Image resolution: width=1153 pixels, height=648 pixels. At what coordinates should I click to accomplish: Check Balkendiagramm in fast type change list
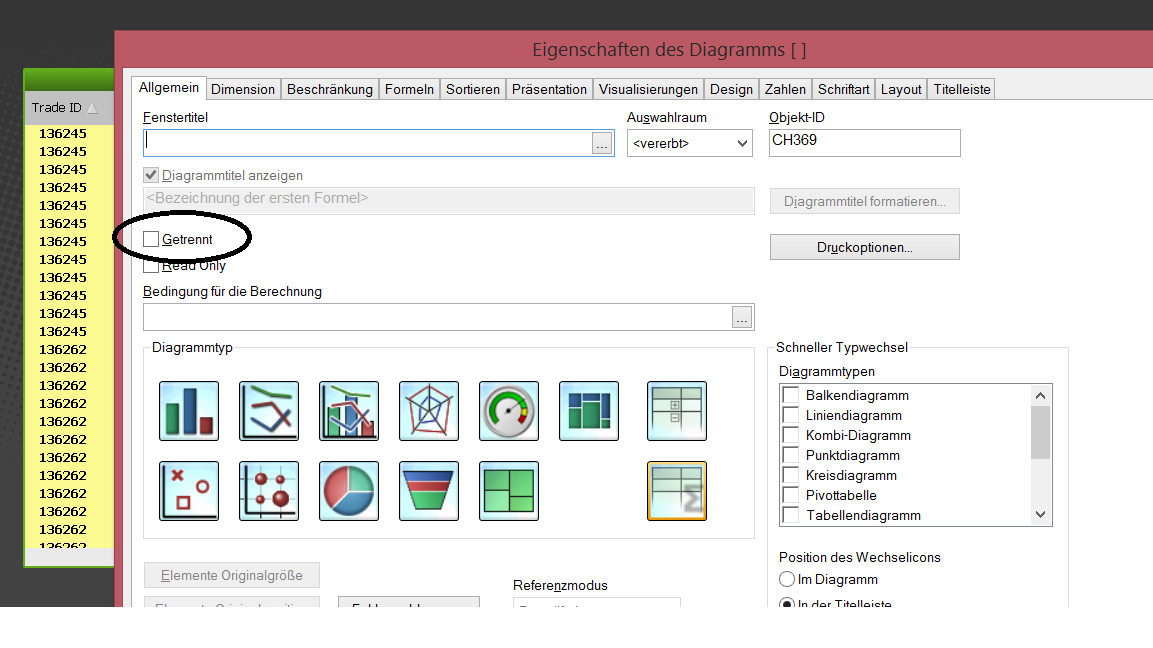click(791, 395)
